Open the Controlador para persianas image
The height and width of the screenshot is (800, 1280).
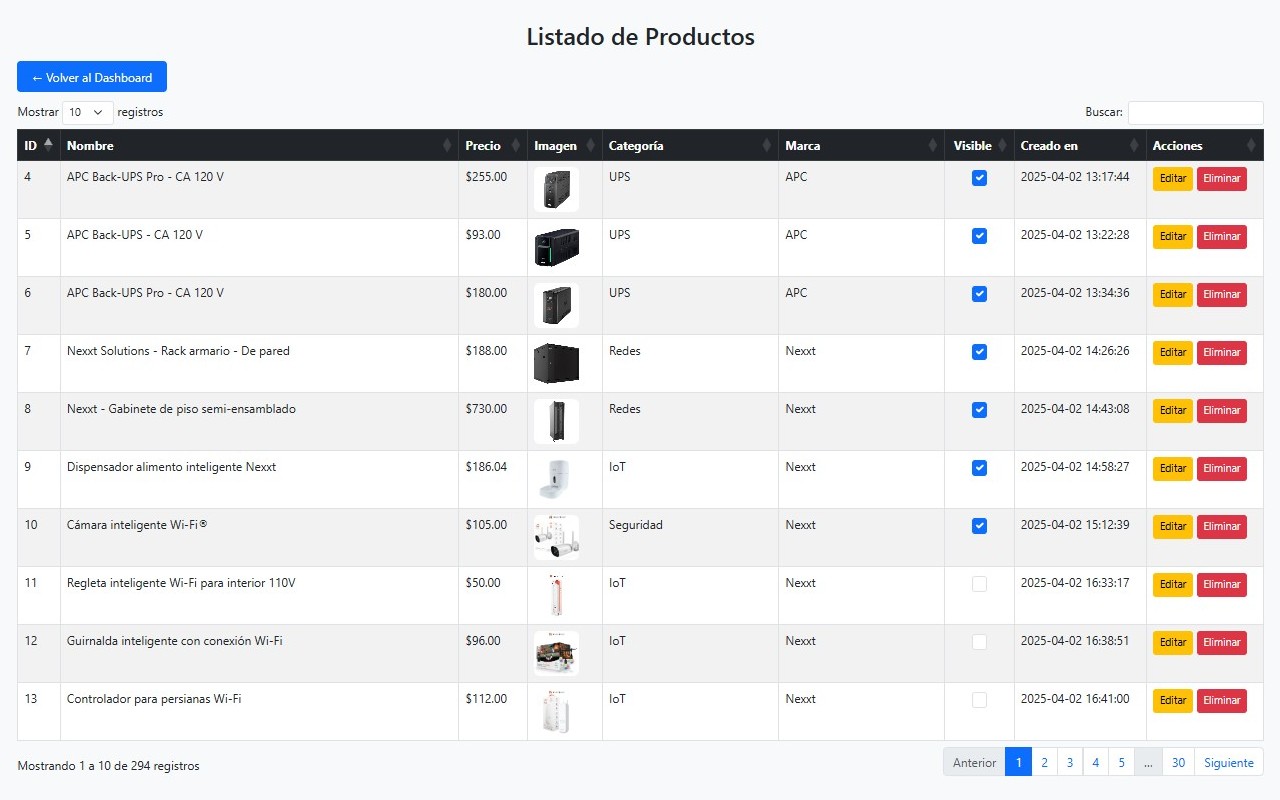tap(556, 712)
